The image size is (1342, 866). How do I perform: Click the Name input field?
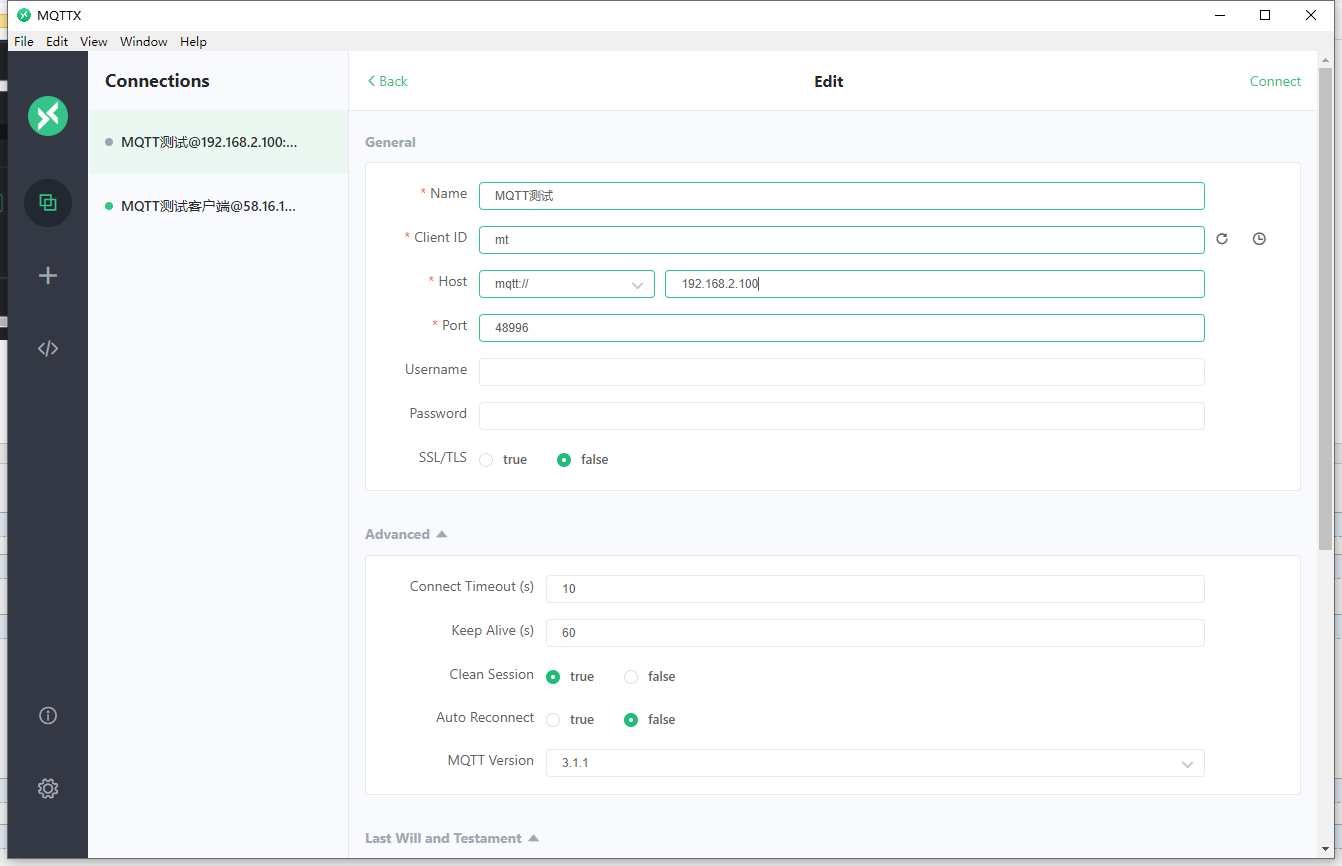click(842, 196)
